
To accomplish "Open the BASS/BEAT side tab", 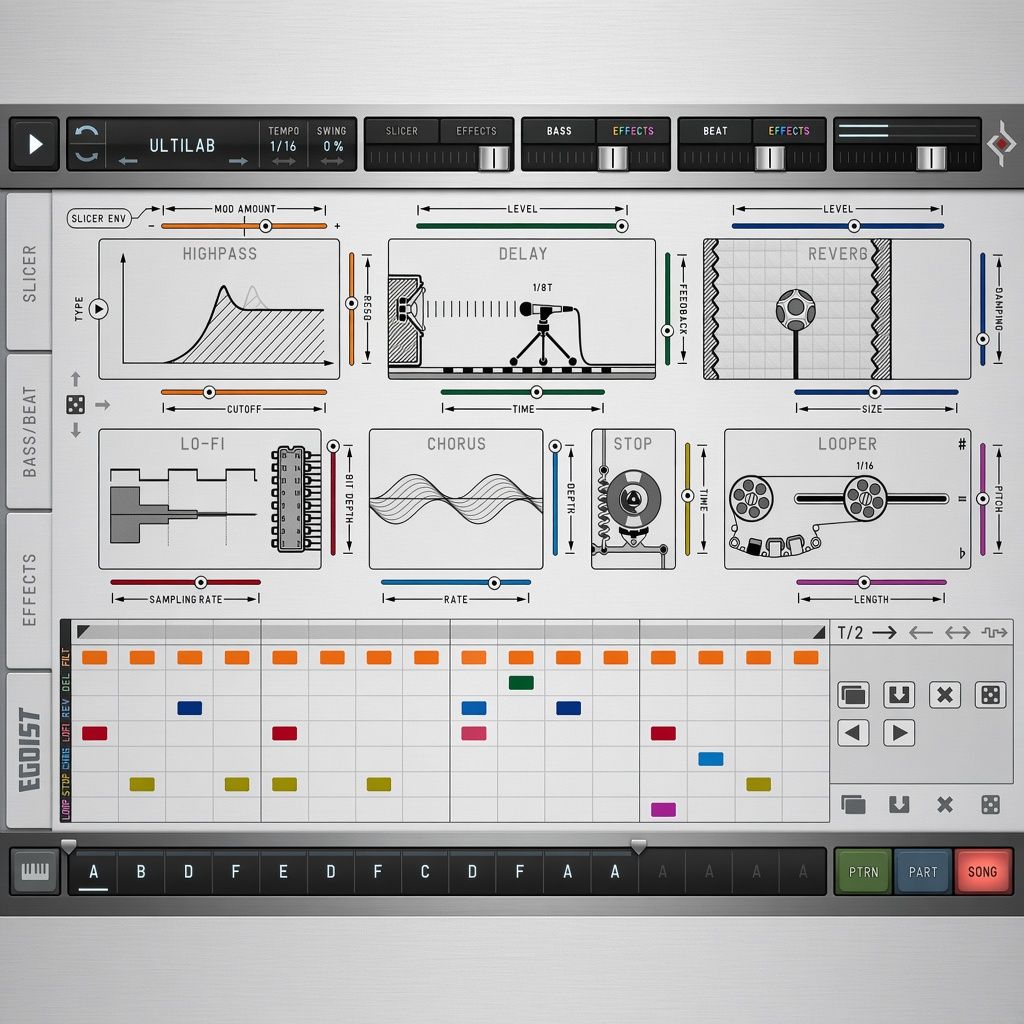I will (x=29, y=431).
